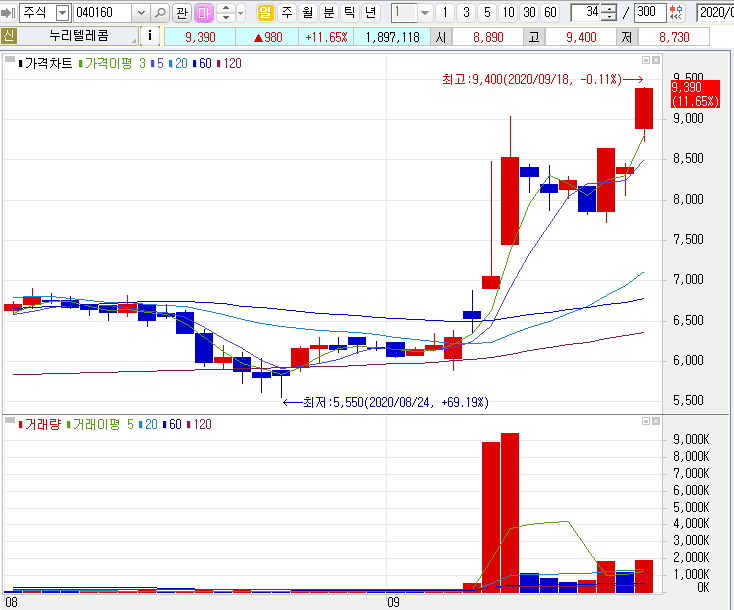This screenshot has height=610, width=734.
Task: Click the magnifier stock search icon
Action: 160,13
